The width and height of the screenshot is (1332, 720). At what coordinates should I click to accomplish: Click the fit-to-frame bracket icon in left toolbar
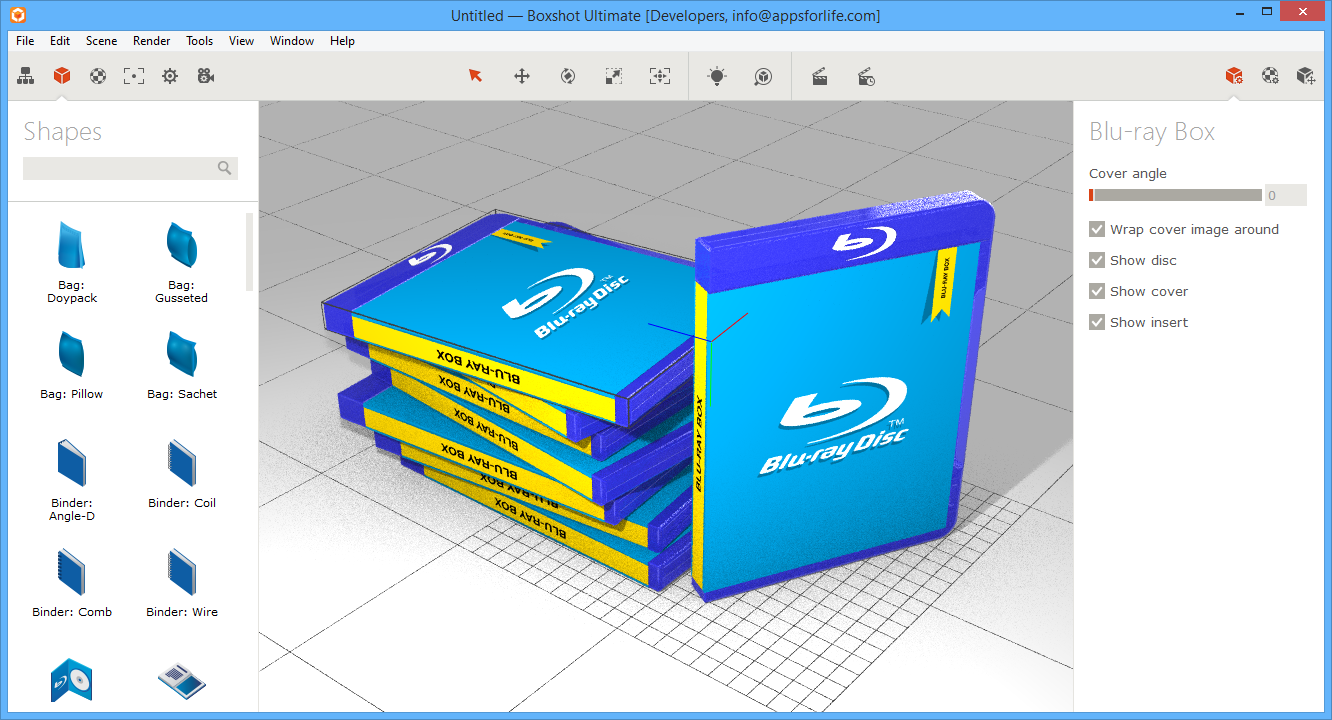pyautogui.click(x=134, y=76)
